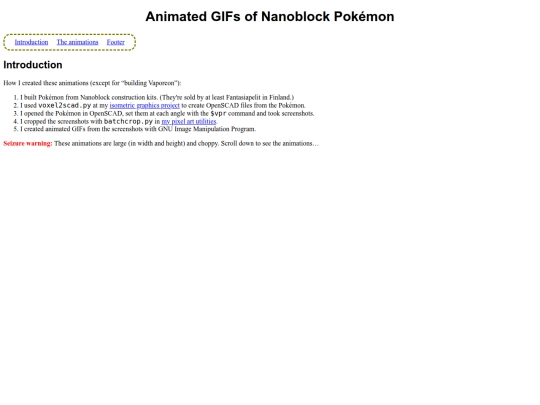Click the Introduction section heading

(33, 65)
